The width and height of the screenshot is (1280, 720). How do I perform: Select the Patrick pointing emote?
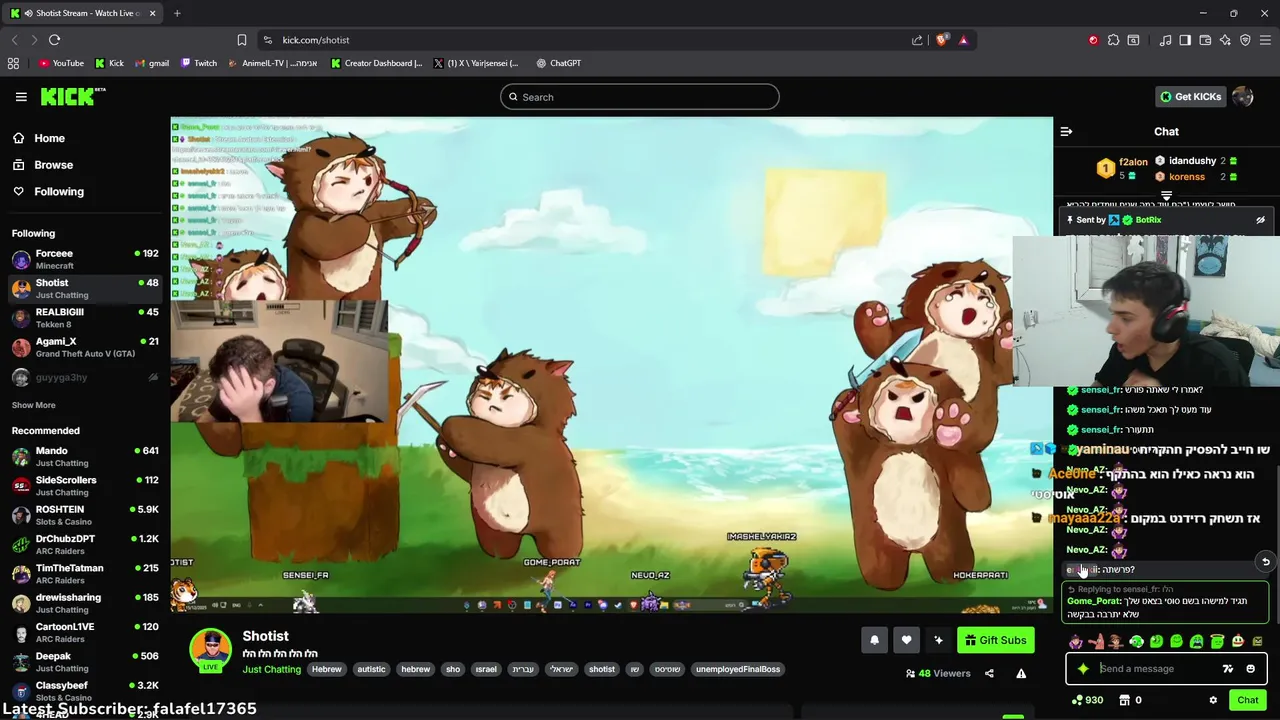(1096, 641)
